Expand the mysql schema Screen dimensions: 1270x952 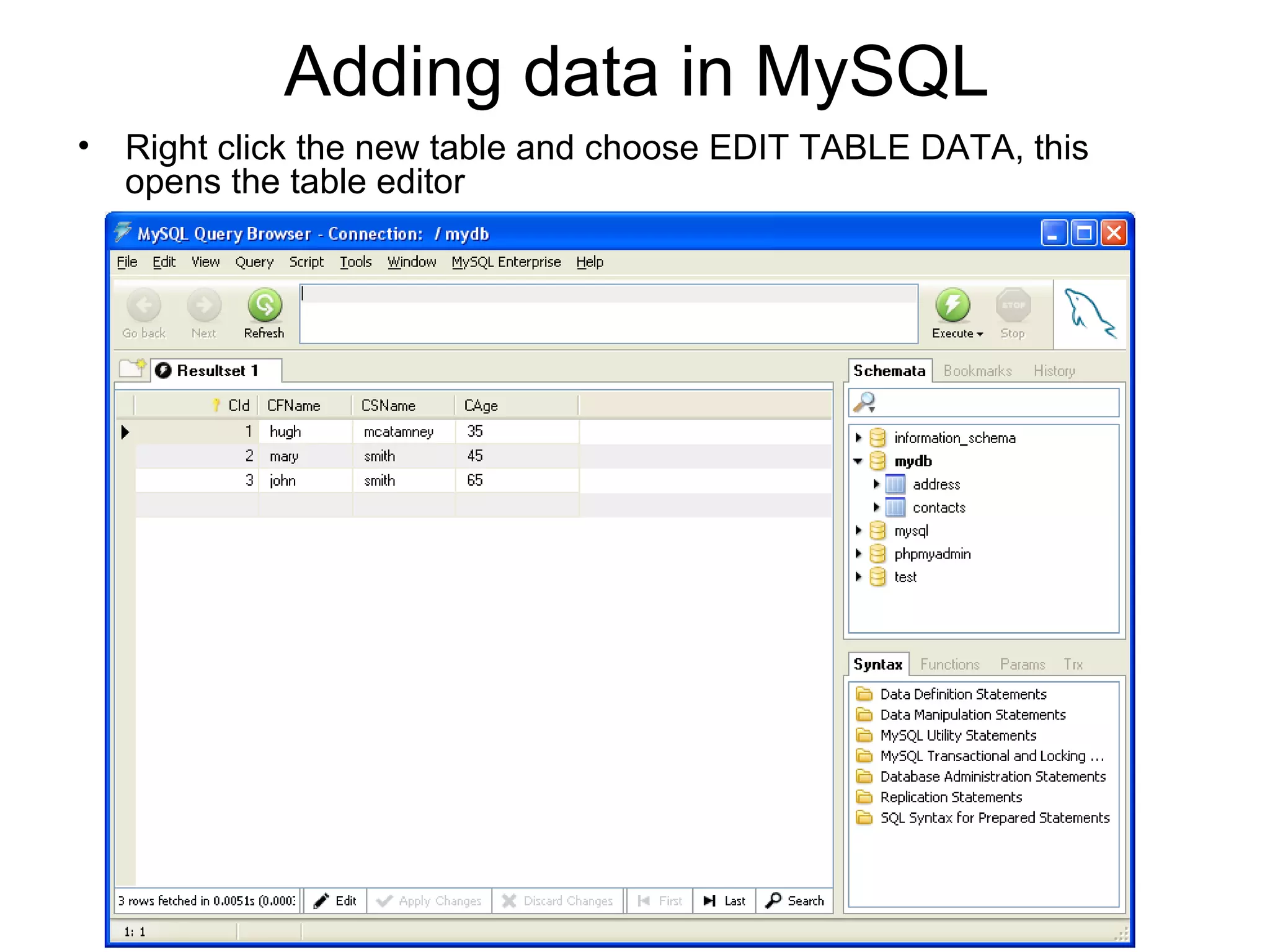click(x=859, y=531)
